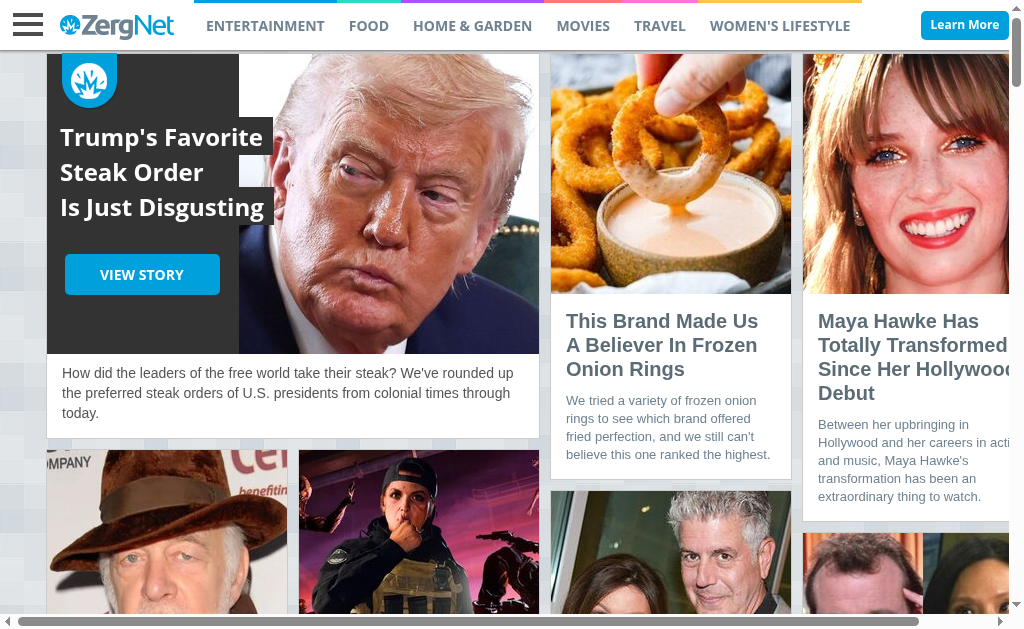Click the ZergNet badge on Trump story

pos(89,80)
